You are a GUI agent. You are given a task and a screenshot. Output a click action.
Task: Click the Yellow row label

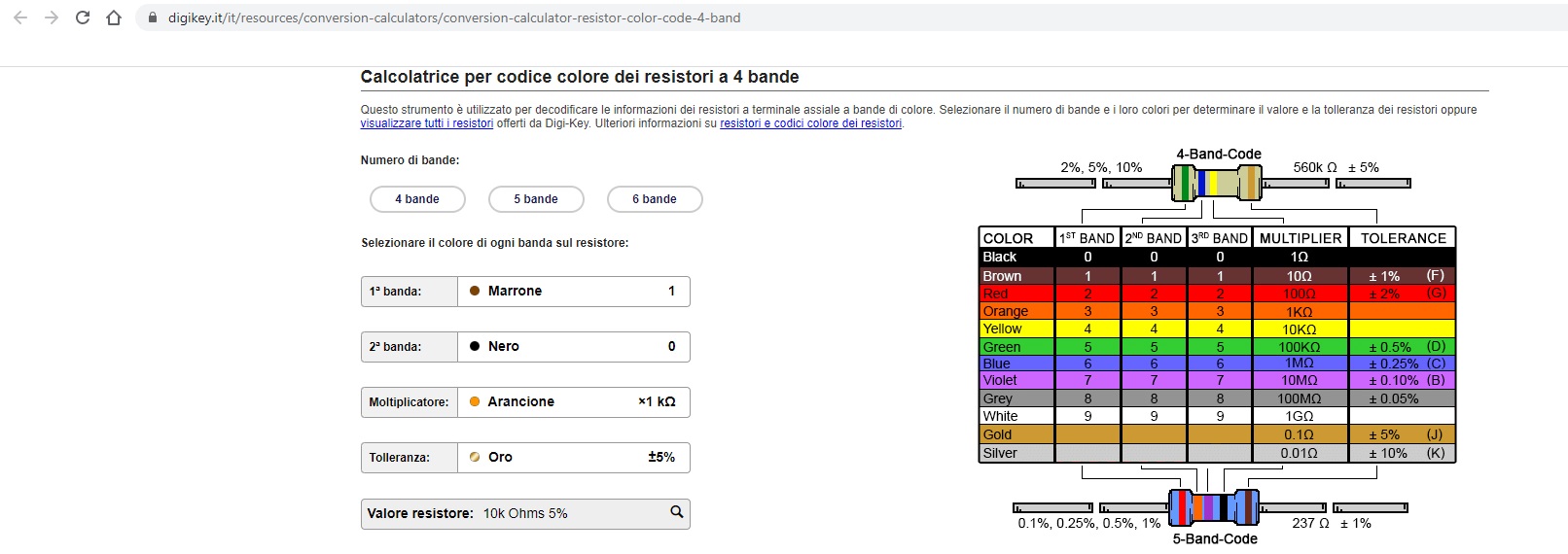coord(1002,329)
